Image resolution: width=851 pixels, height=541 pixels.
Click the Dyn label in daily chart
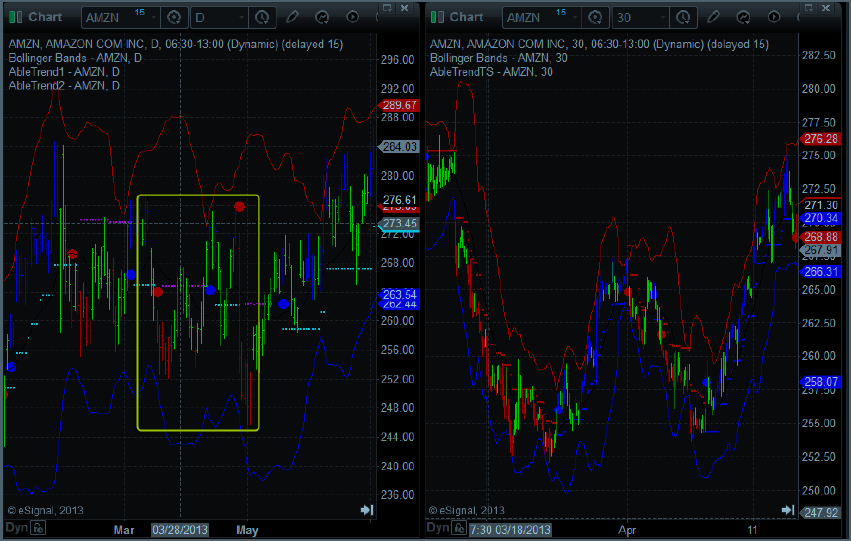[16, 527]
